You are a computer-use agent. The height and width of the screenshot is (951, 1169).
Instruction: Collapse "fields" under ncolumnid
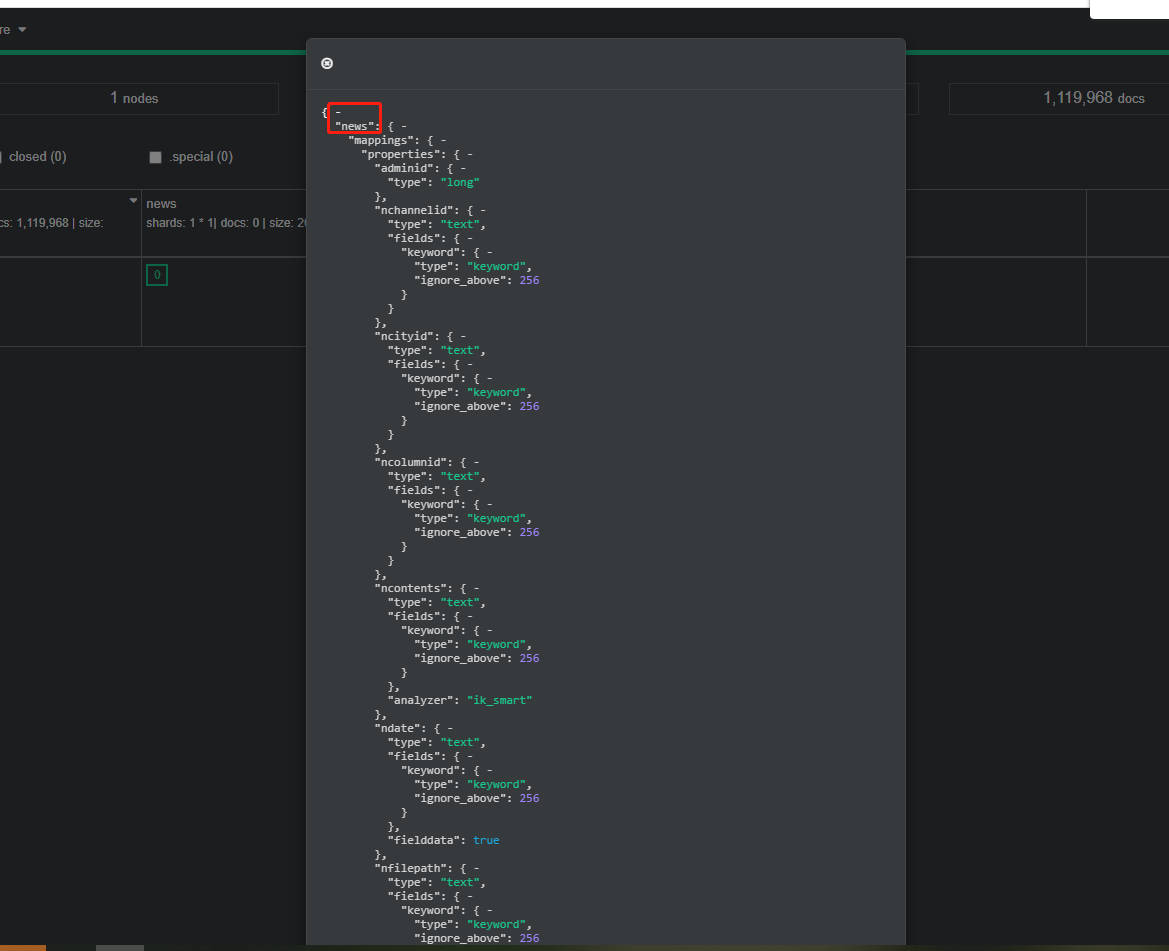tap(470, 490)
